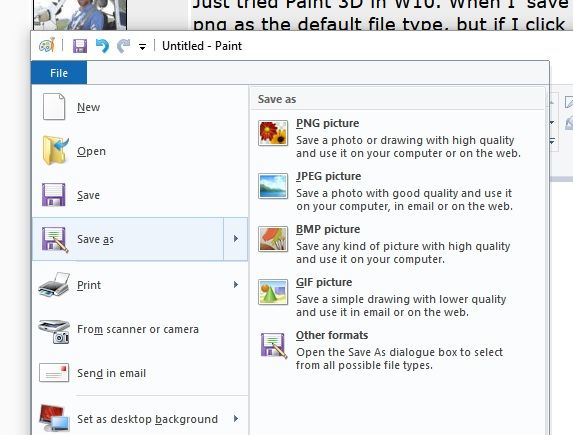573x435 pixels.
Task: Click the envelope Send in email icon
Action: (x=54, y=373)
